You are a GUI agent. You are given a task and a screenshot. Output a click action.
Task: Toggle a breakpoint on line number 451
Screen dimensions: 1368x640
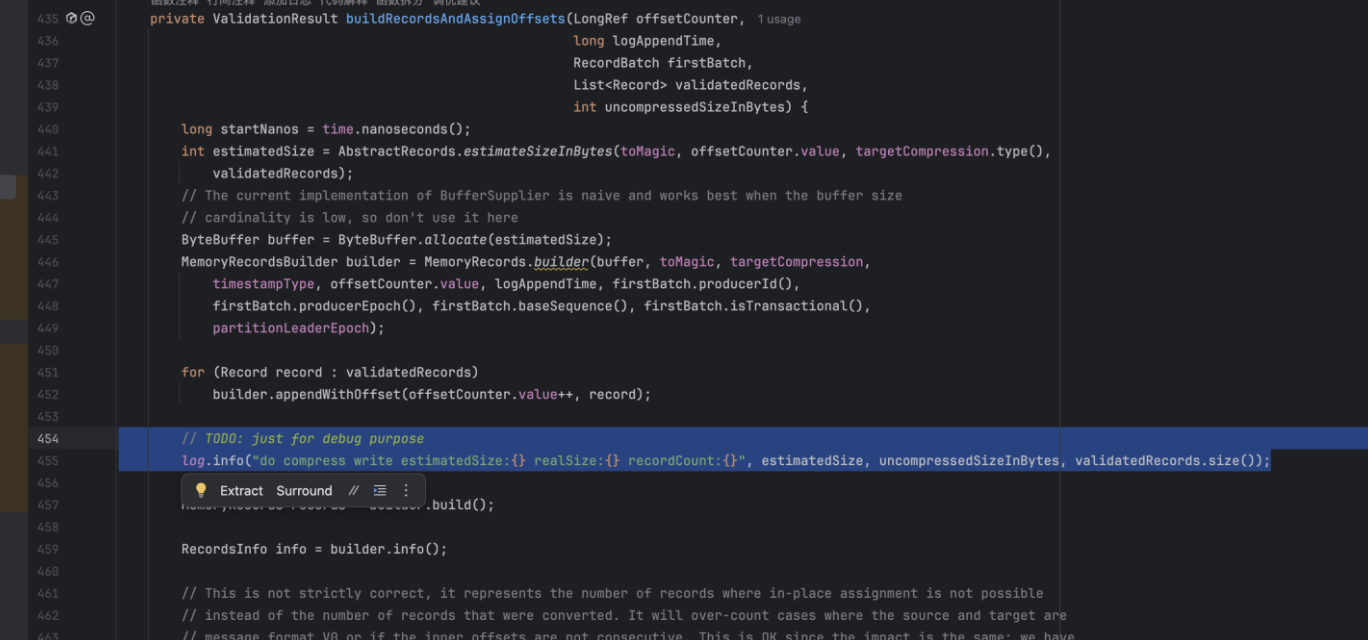point(47,373)
